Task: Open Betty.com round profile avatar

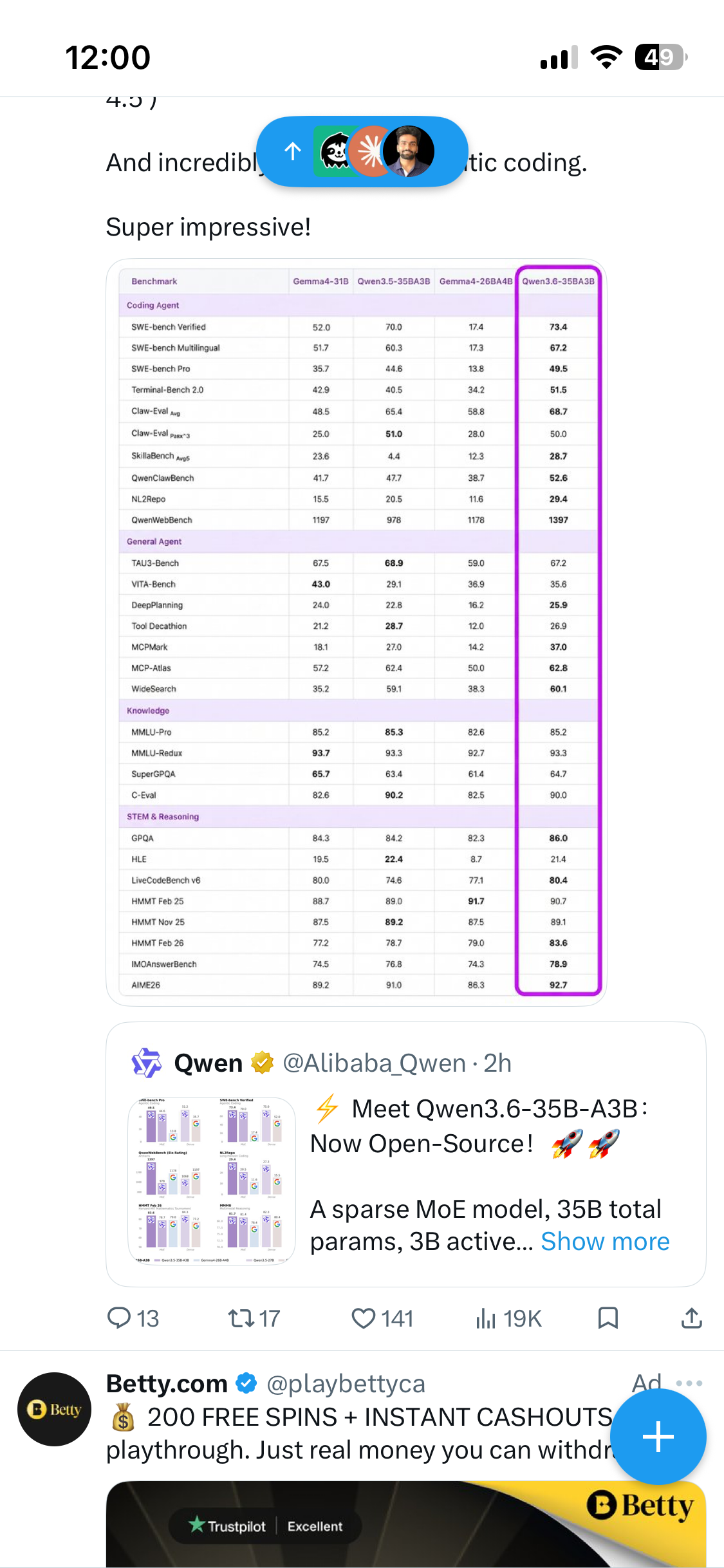Action: [x=55, y=1409]
